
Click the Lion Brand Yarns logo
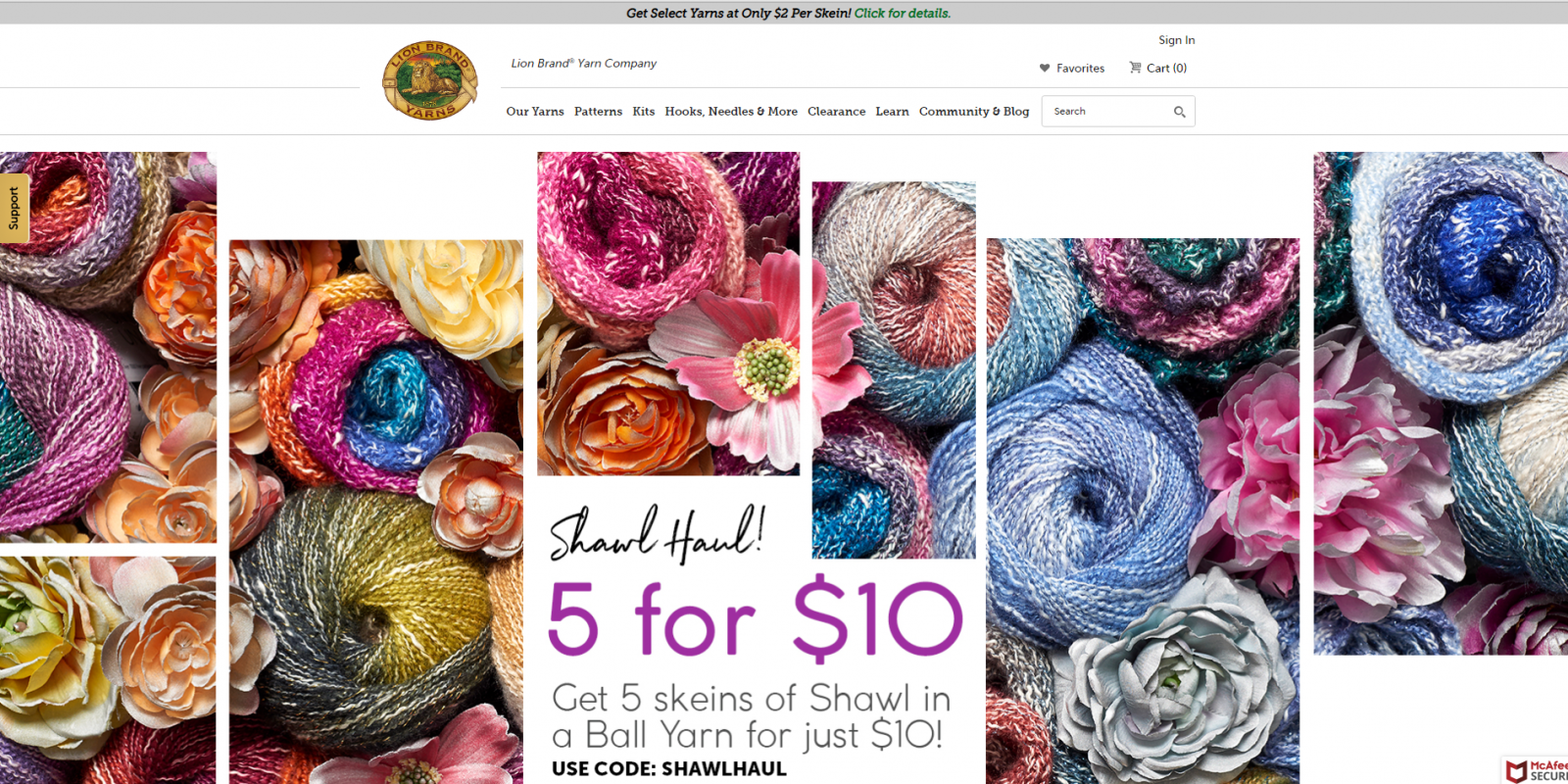tap(429, 80)
